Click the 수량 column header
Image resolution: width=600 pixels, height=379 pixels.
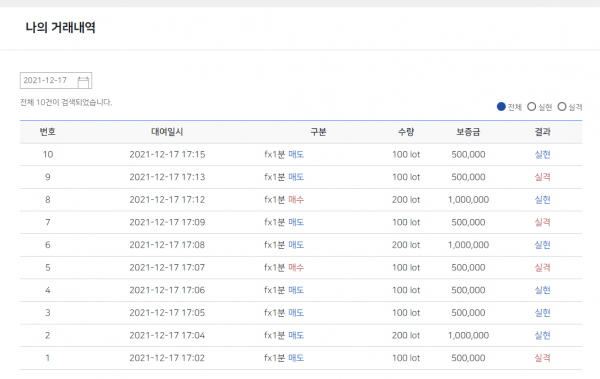[x=406, y=132]
